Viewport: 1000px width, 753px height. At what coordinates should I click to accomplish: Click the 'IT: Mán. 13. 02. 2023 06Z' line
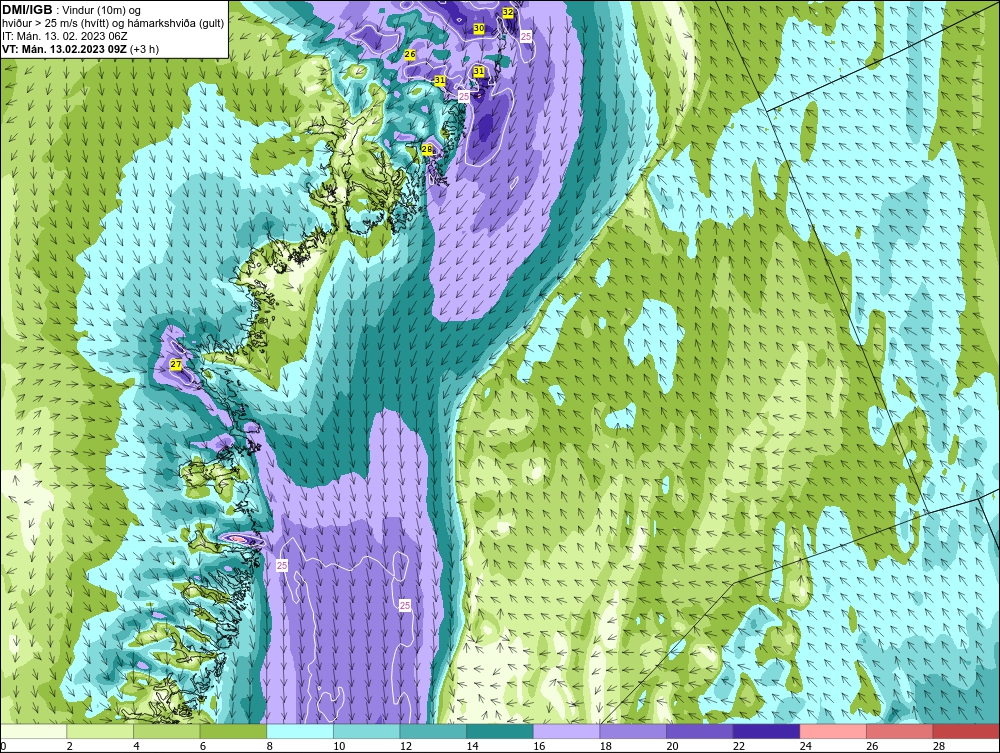pos(64,36)
